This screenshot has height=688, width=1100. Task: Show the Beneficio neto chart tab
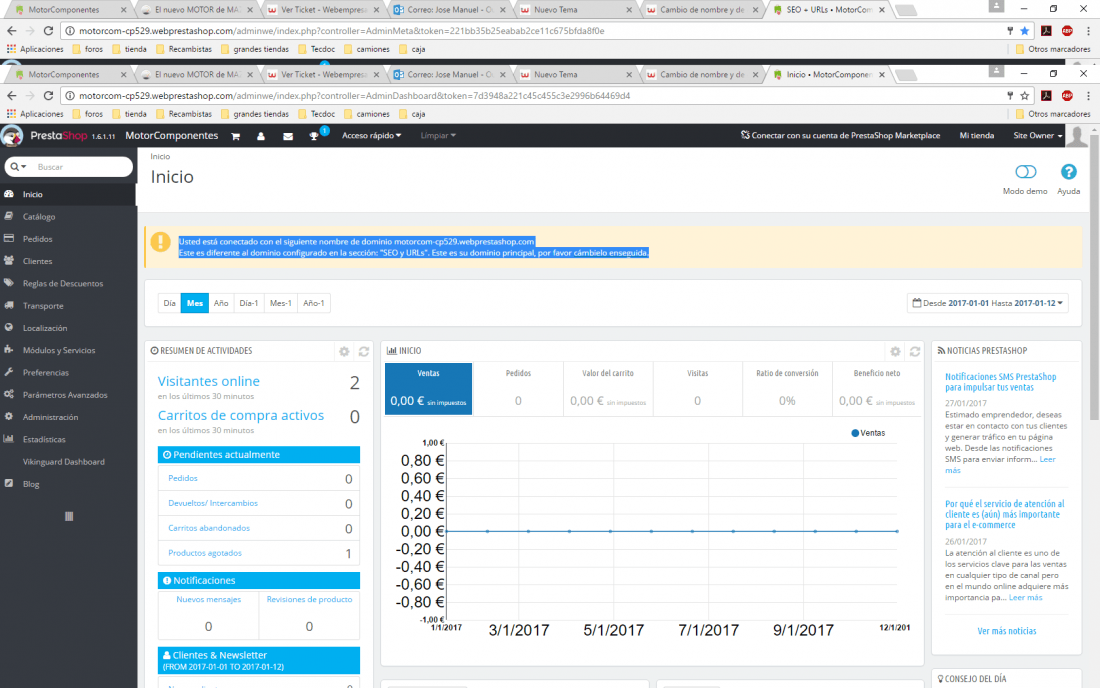coord(877,389)
